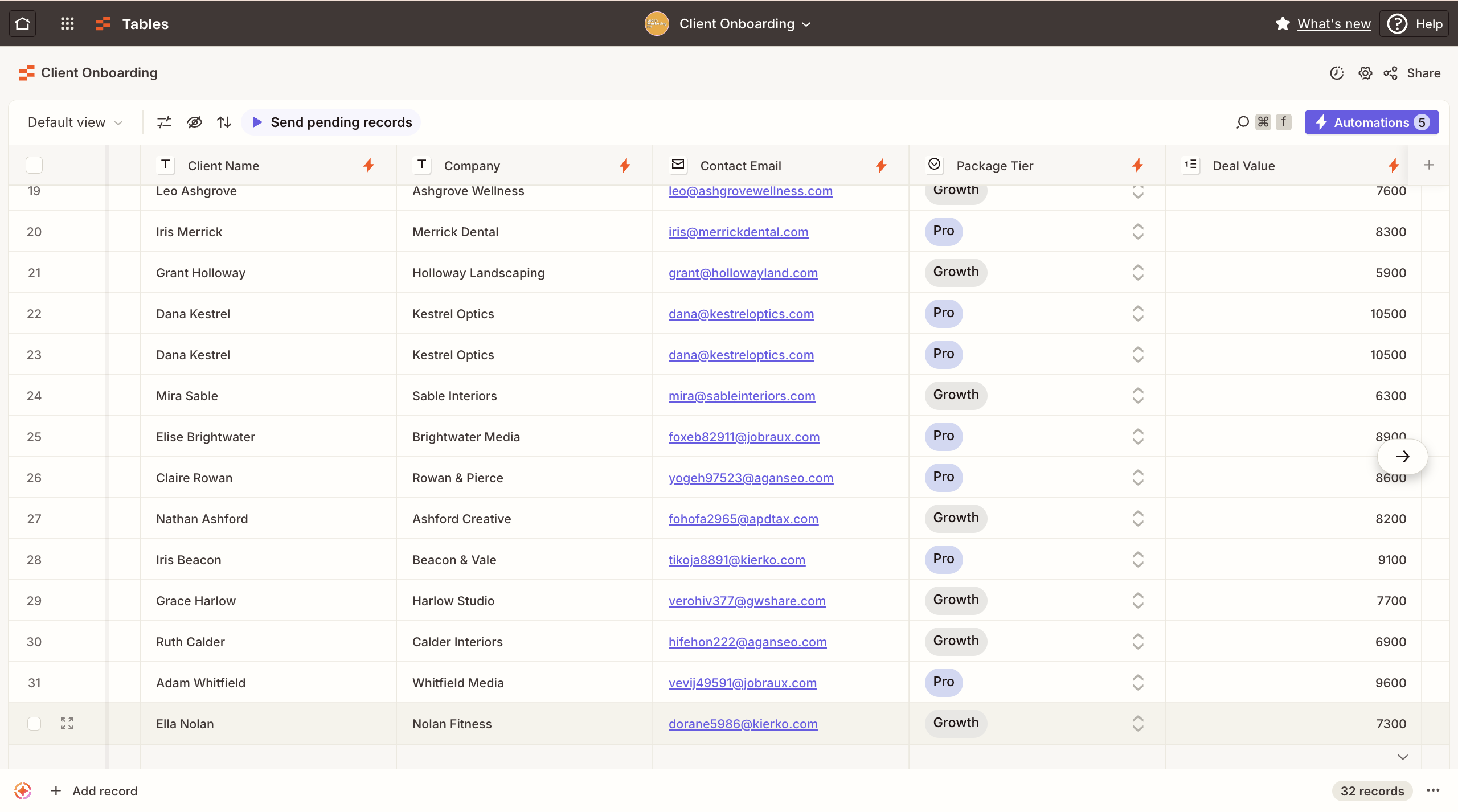The image size is (1458, 812).
Task: Add a new column with plus icon
Action: pos(1429,165)
